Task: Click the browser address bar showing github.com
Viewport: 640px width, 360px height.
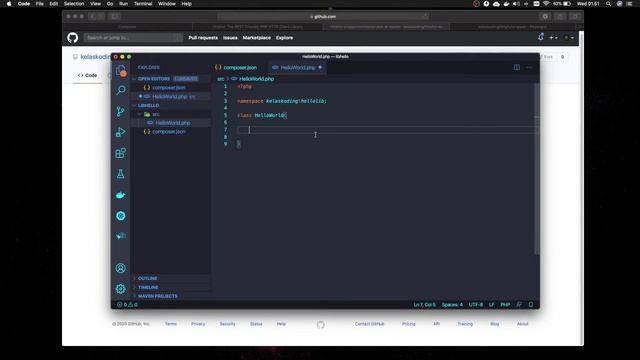Action: click(x=323, y=16)
